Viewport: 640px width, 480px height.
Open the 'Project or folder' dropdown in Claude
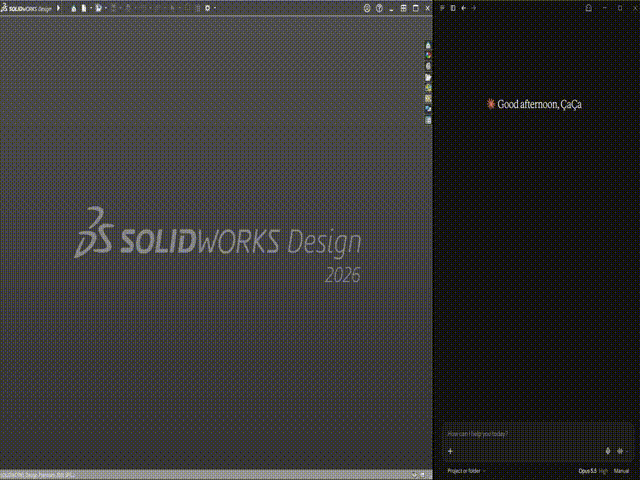coord(466,471)
